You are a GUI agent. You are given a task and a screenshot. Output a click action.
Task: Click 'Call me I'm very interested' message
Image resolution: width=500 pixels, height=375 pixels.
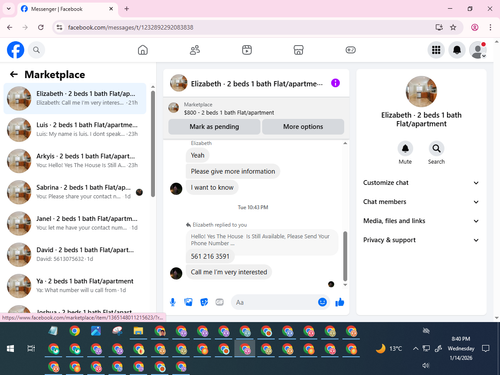[229, 272]
